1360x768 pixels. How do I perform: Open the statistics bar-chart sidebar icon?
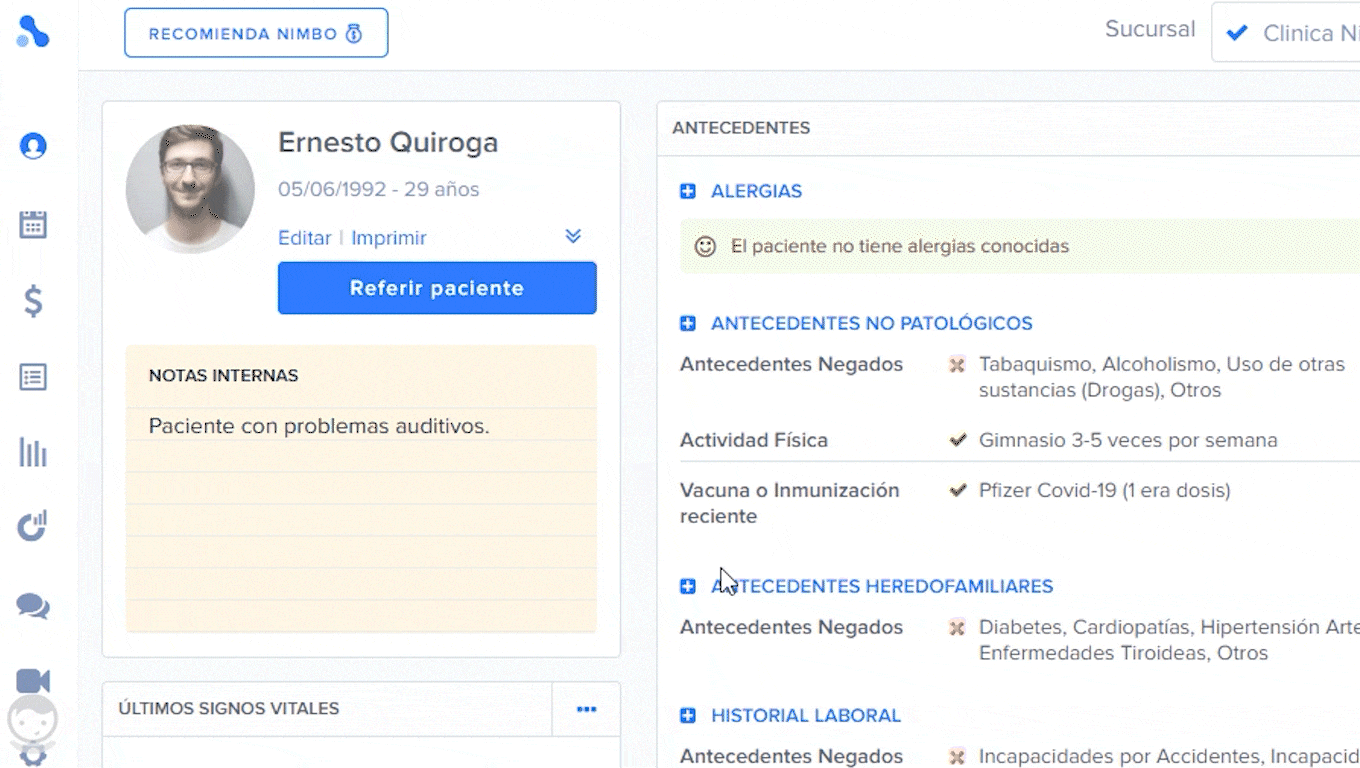(33, 453)
